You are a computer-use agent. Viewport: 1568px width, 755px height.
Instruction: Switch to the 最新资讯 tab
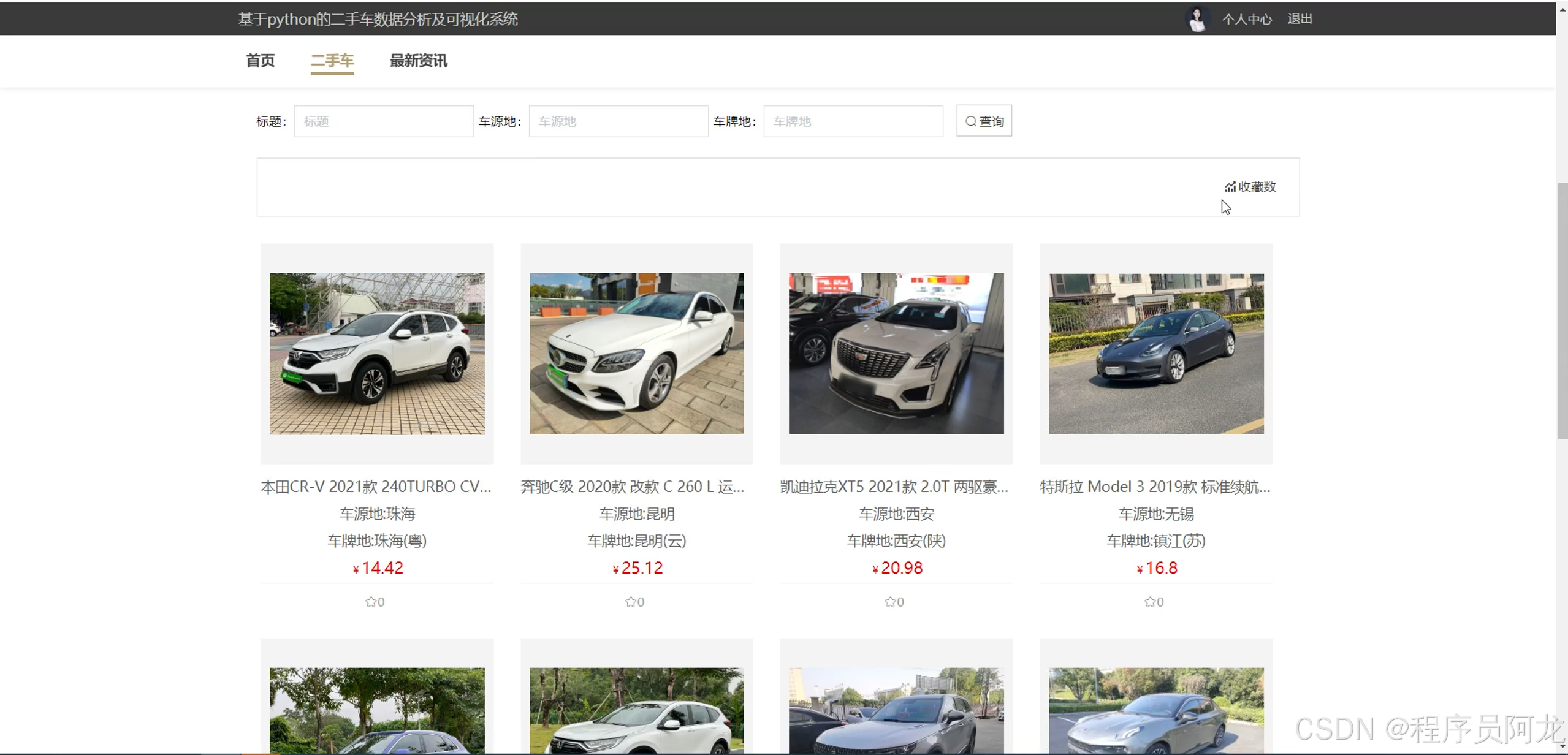click(x=418, y=61)
